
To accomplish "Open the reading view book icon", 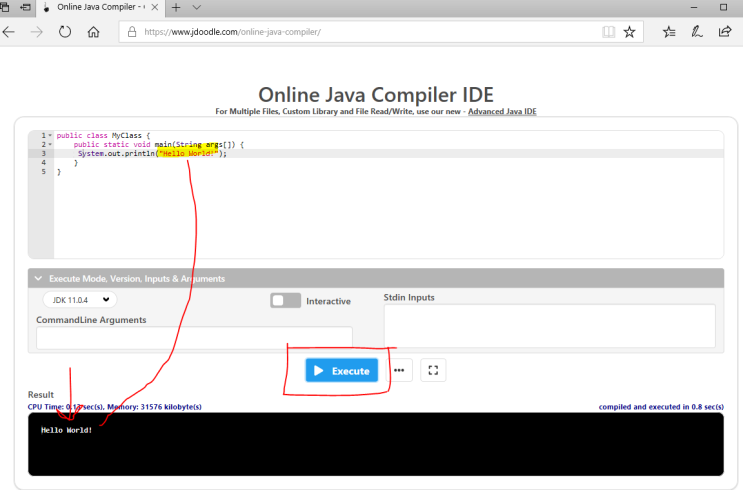I will click(x=608, y=32).
